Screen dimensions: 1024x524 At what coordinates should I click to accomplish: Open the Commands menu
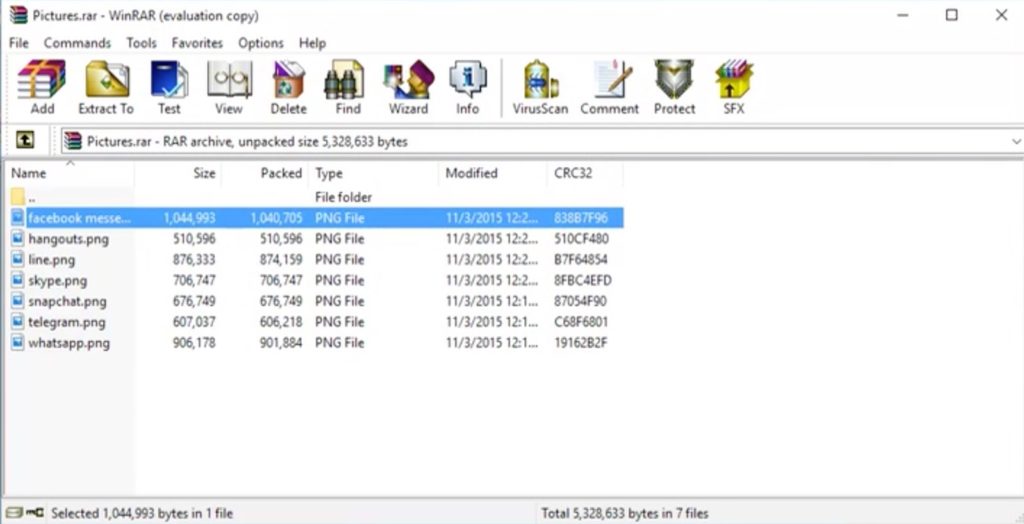tap(77, 43)
